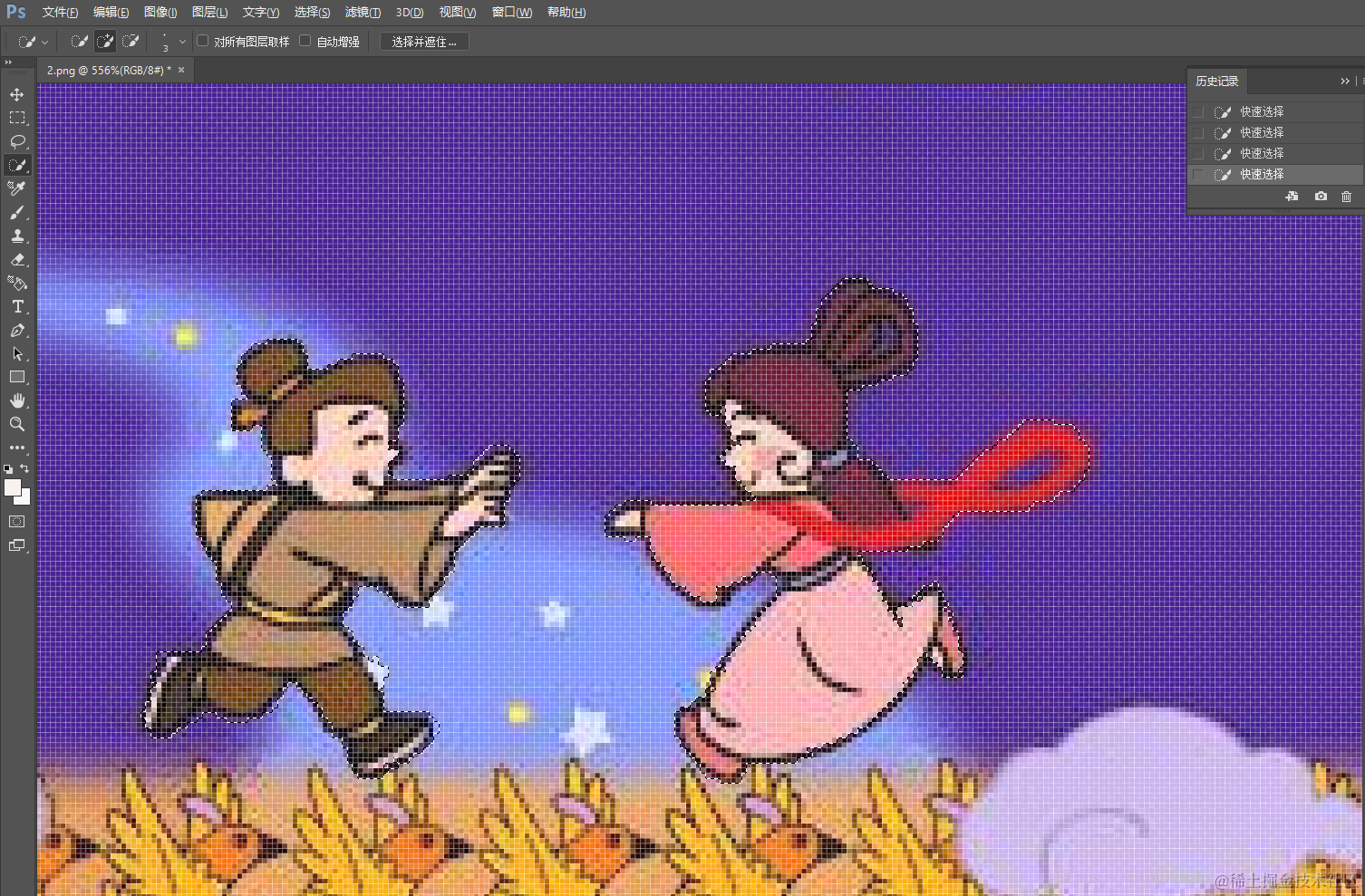The height and width of the screenshot is (896, 1365).
Task: Click the 选择并遮住 button
Action: (x=424, y=42)
